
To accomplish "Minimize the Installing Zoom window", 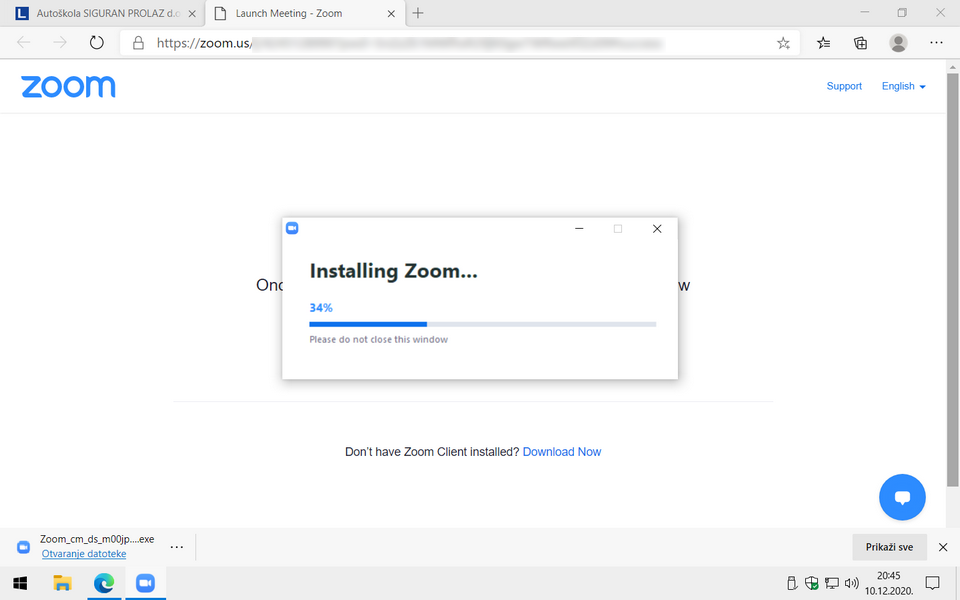I will click(579, 228).
